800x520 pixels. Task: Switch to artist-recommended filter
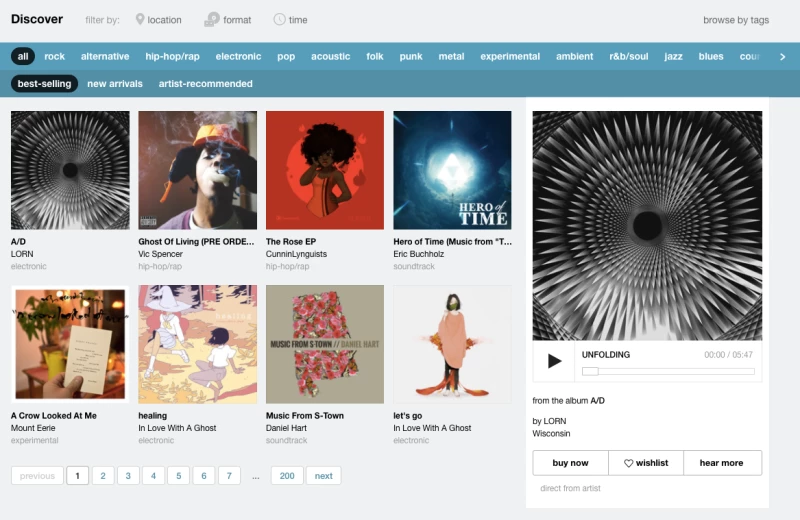205,84
